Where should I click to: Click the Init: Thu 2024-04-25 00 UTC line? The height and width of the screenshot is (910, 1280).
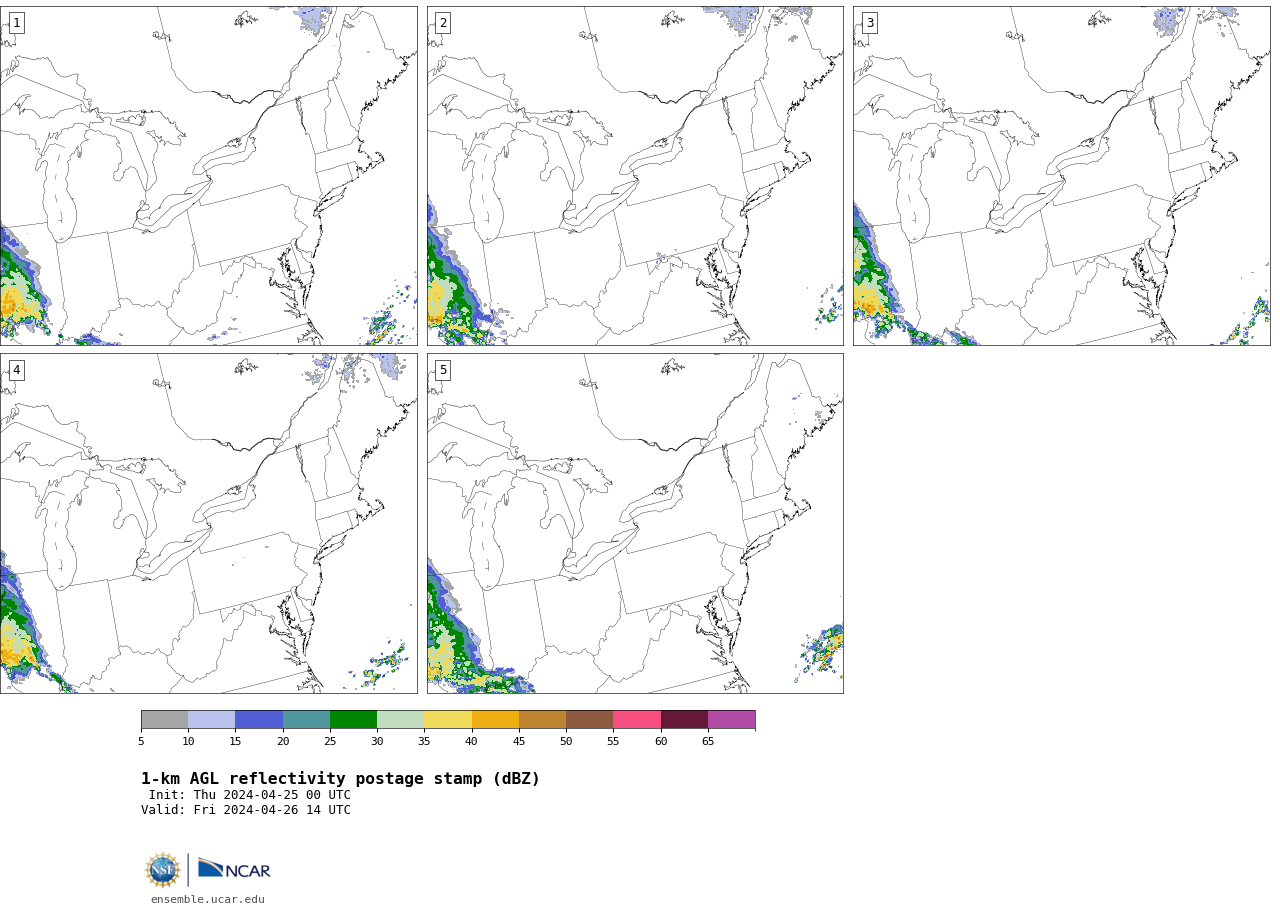pyautogui.click(x=250, y=796)
